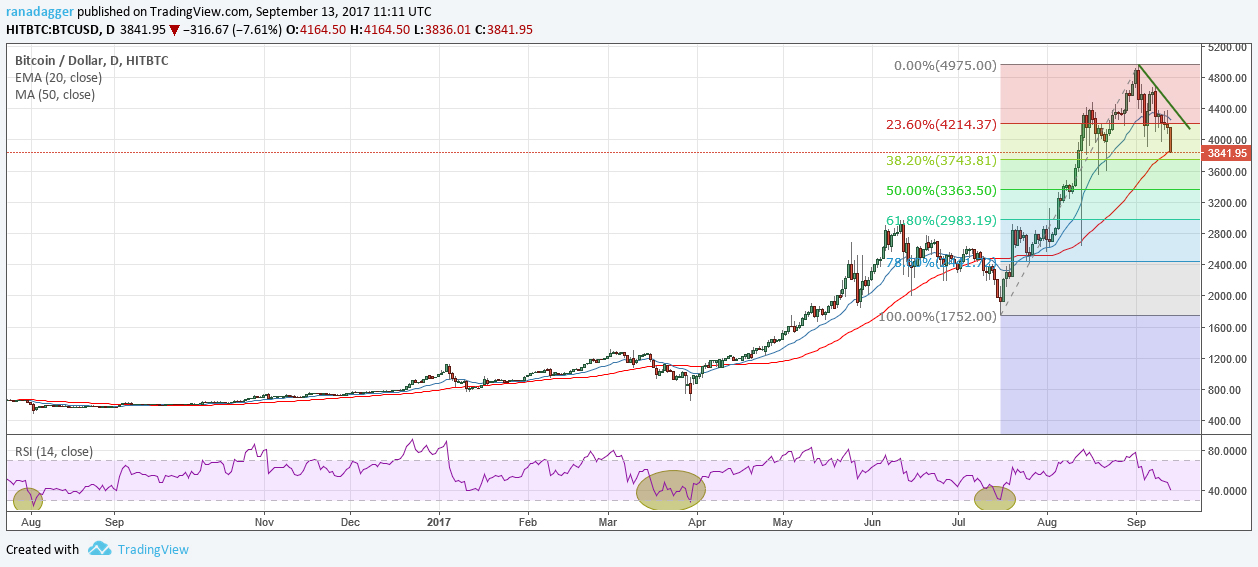The width and height of the screenshot is (1258, 567).
Task: Click the TradingView cloud logo icon
Action: [99, 549]
